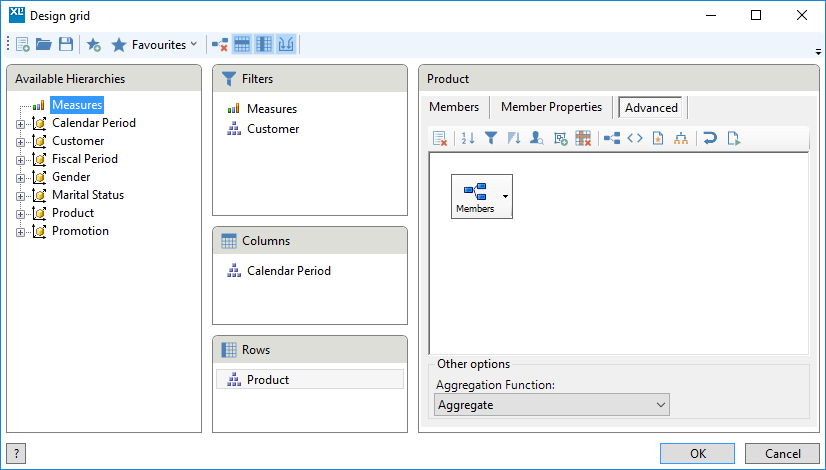
Task: Add to favourites star-plus icon
Action: 94,45
